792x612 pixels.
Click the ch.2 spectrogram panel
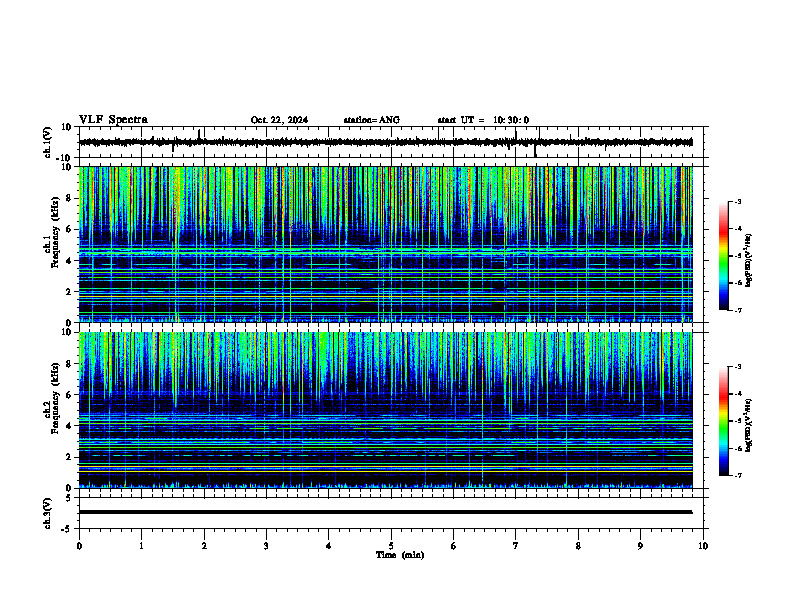click(x=386, y=410)
